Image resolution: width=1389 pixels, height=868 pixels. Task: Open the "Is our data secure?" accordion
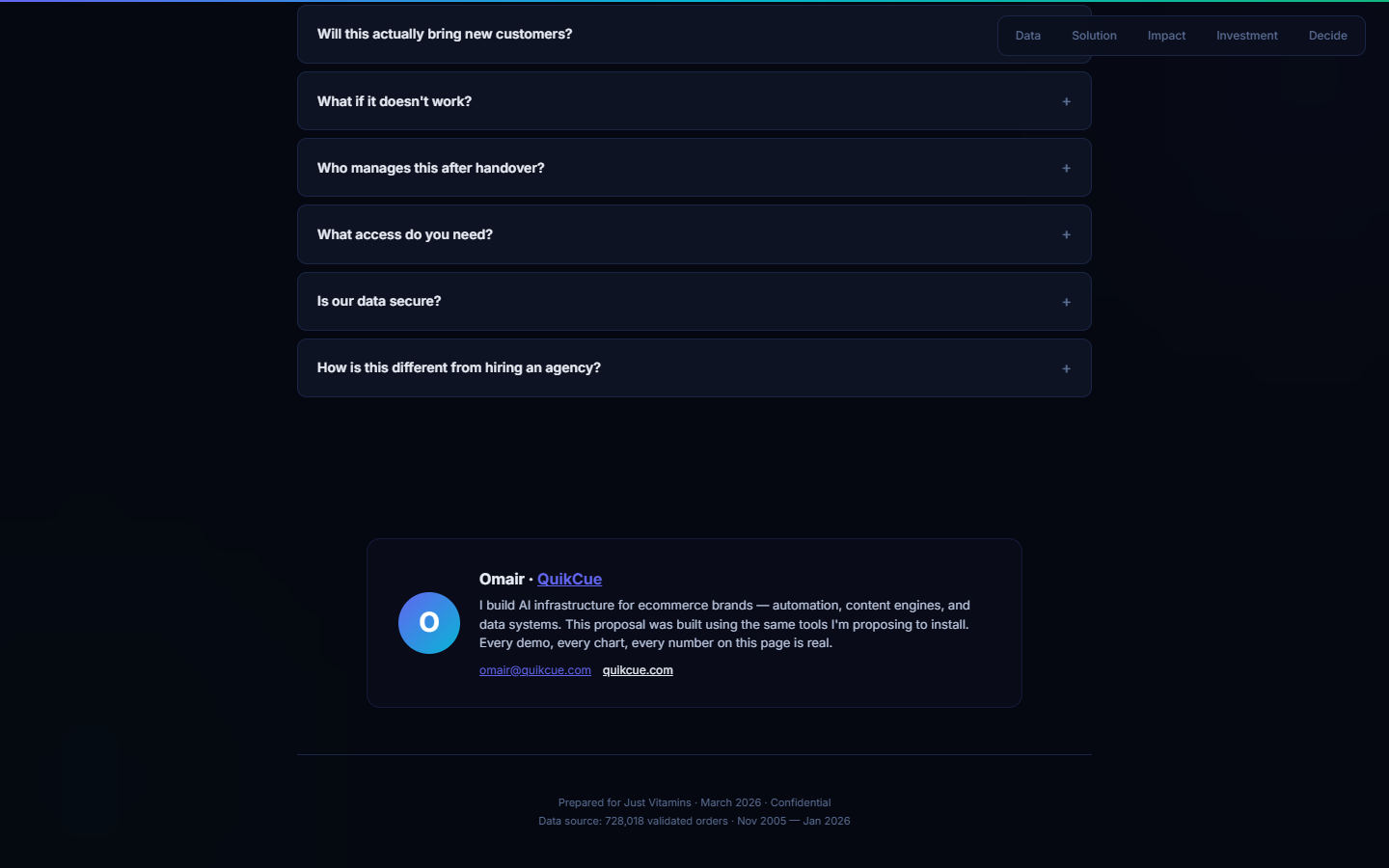pos(379,301)
